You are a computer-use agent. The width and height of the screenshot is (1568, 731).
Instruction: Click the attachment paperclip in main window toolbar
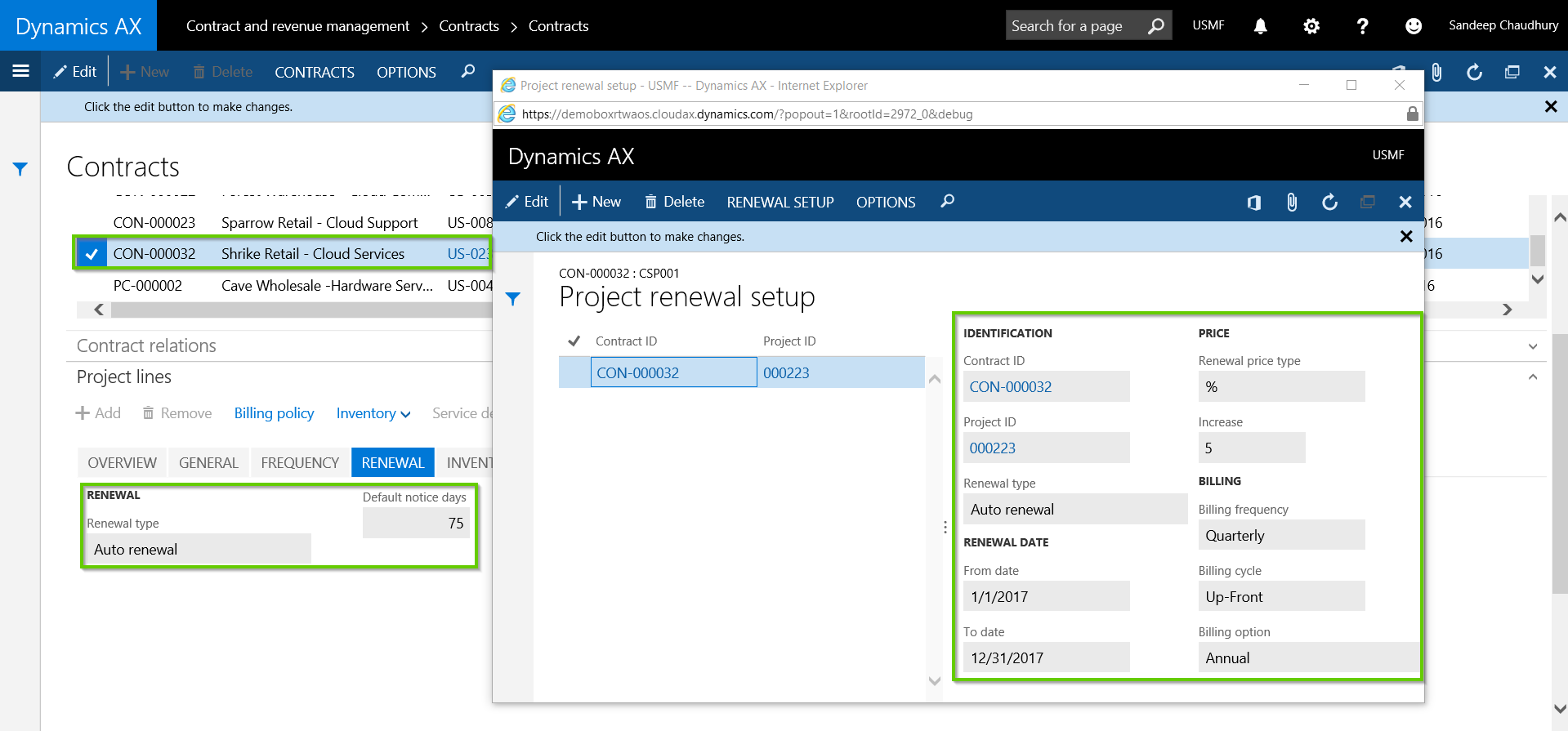click(1436, 72)
